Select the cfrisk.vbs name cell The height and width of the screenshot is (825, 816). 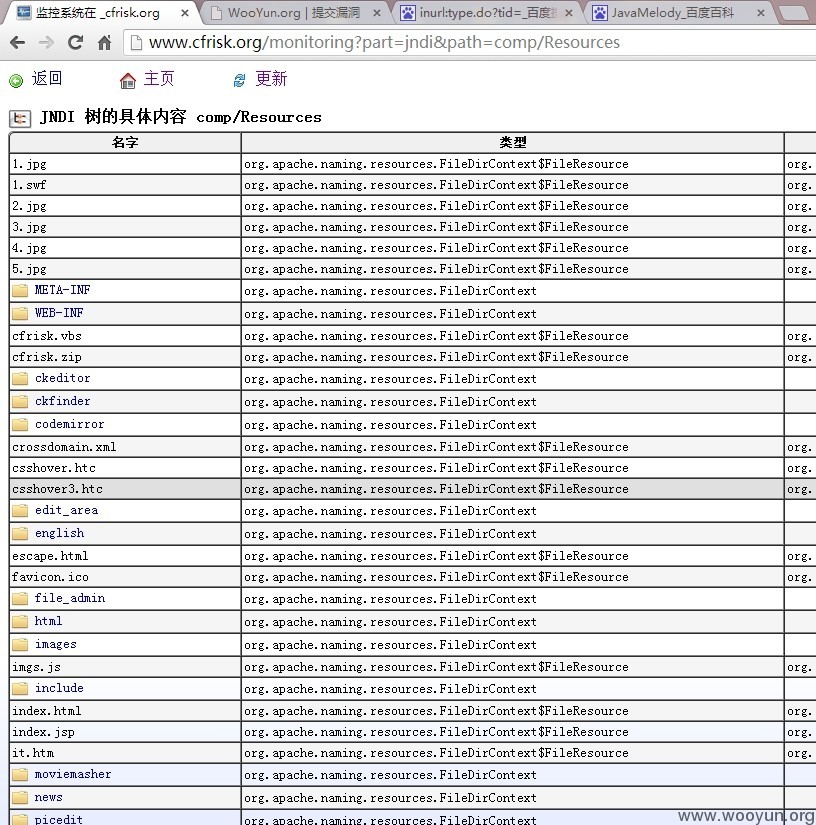tap(125, 336)
